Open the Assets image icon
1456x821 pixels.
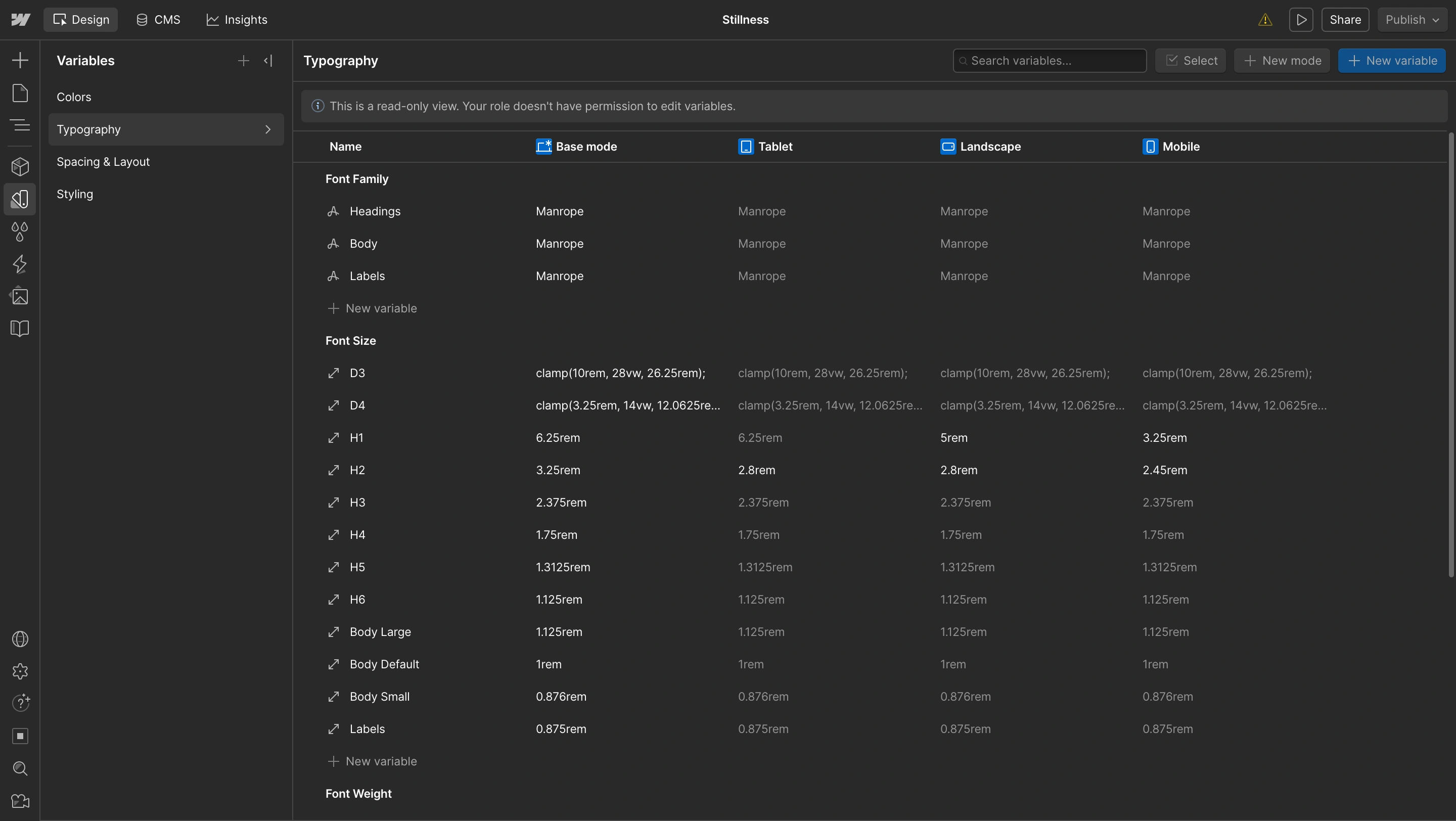pyautogui.click(x=20, y=296)
